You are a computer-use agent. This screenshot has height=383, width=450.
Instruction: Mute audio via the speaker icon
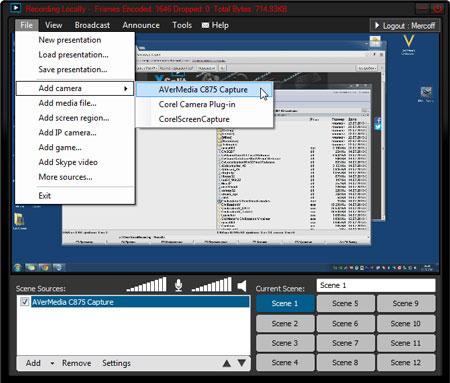(242, 286)
